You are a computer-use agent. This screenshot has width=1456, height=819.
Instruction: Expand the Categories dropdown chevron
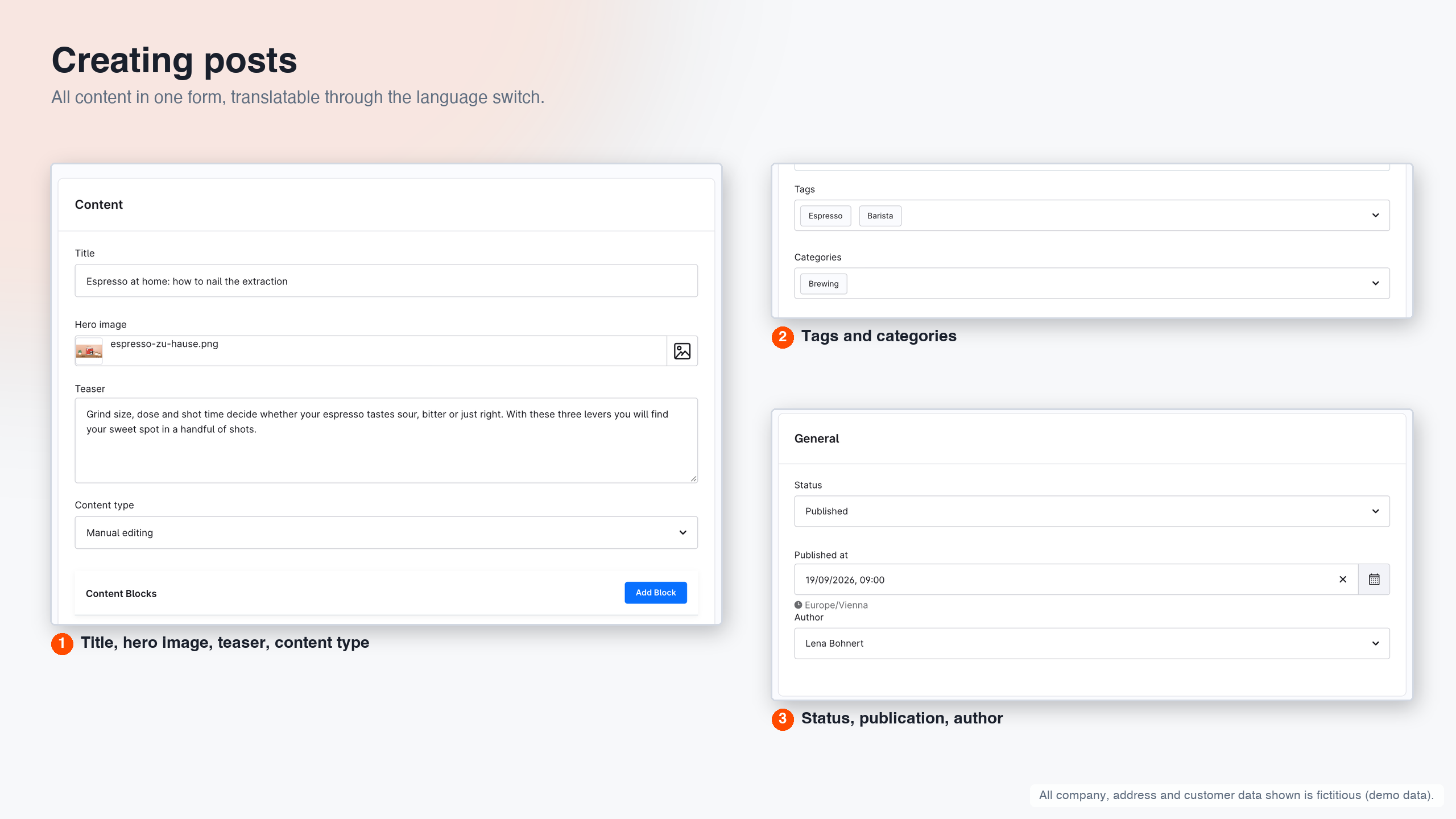[1375, 284]
